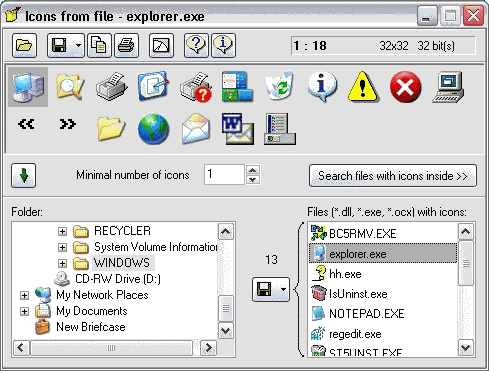
Task: Select CD-RW Drive (D:)
Action: [118, 279]
